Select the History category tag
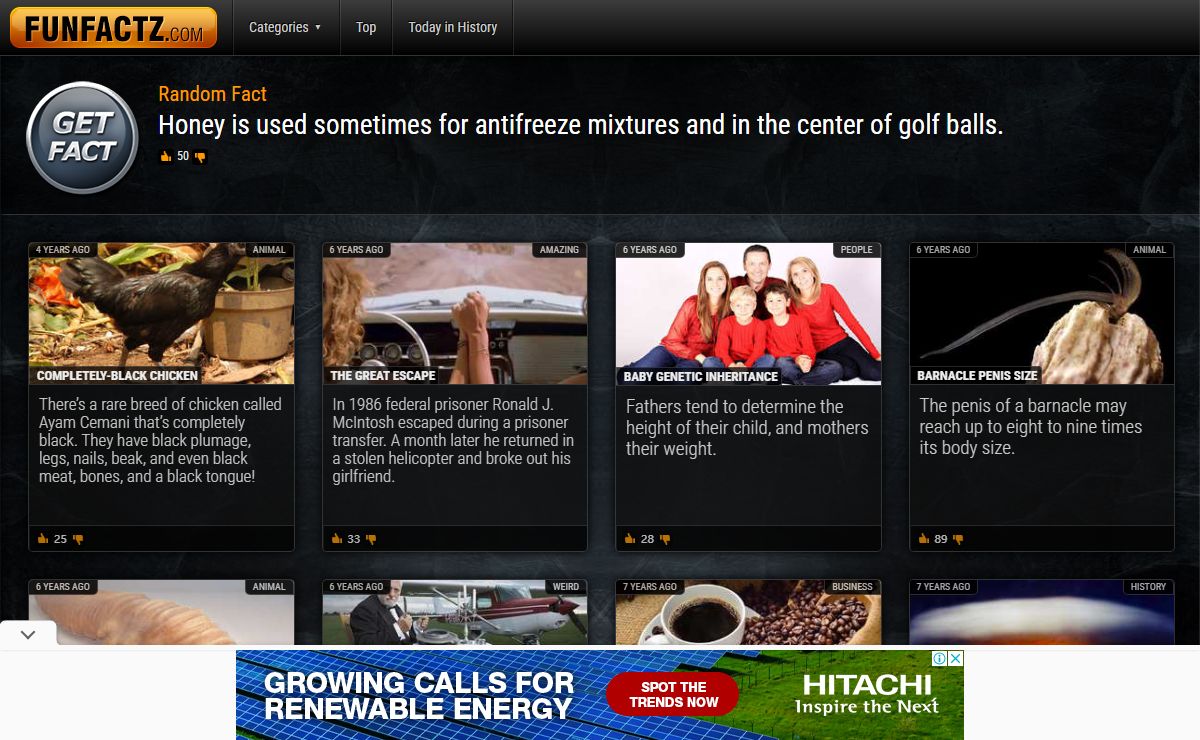Screen dimensions: 1200x740 tap(1148, 587)
